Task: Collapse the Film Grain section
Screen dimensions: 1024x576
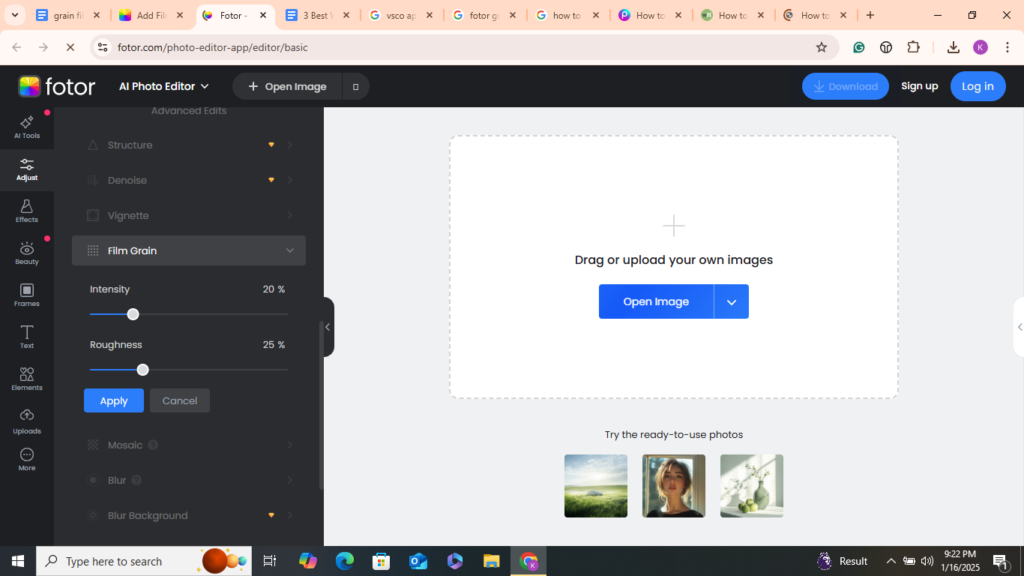Action: [290, 251]
